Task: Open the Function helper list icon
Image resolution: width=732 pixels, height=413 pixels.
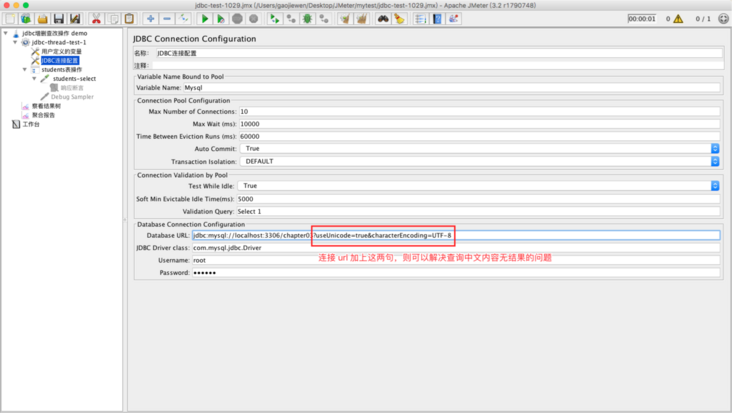Action: point(420,19)
